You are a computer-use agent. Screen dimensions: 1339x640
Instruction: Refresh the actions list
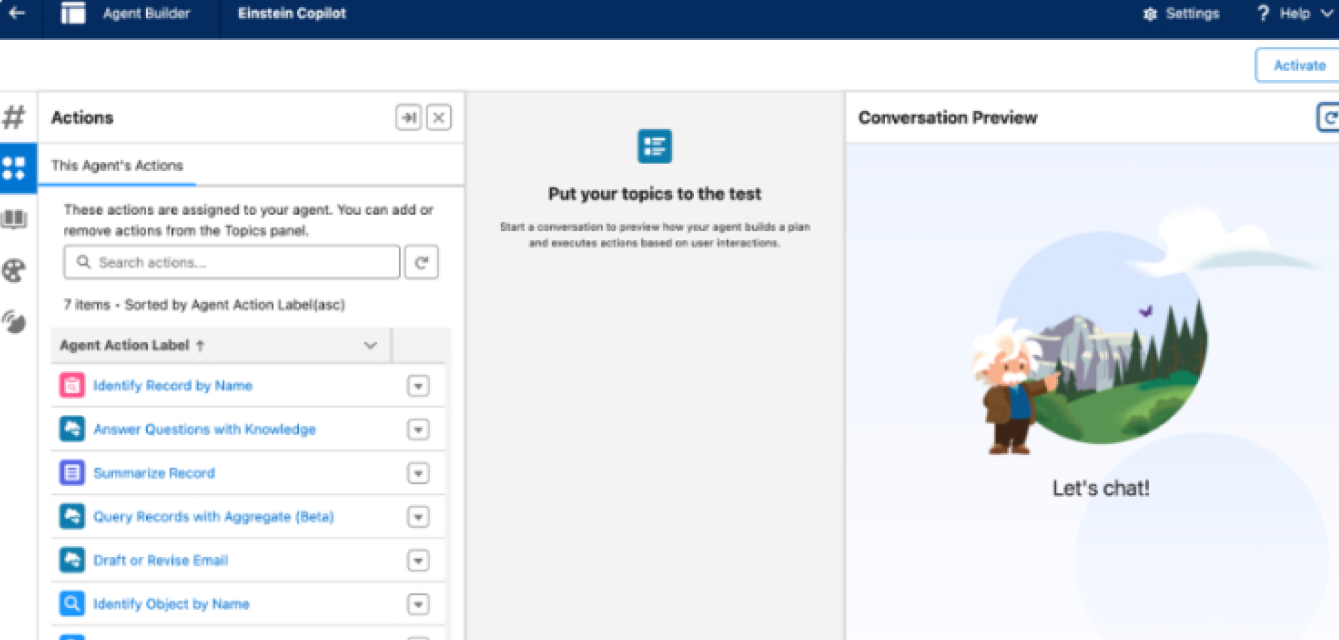click(421, 262)
